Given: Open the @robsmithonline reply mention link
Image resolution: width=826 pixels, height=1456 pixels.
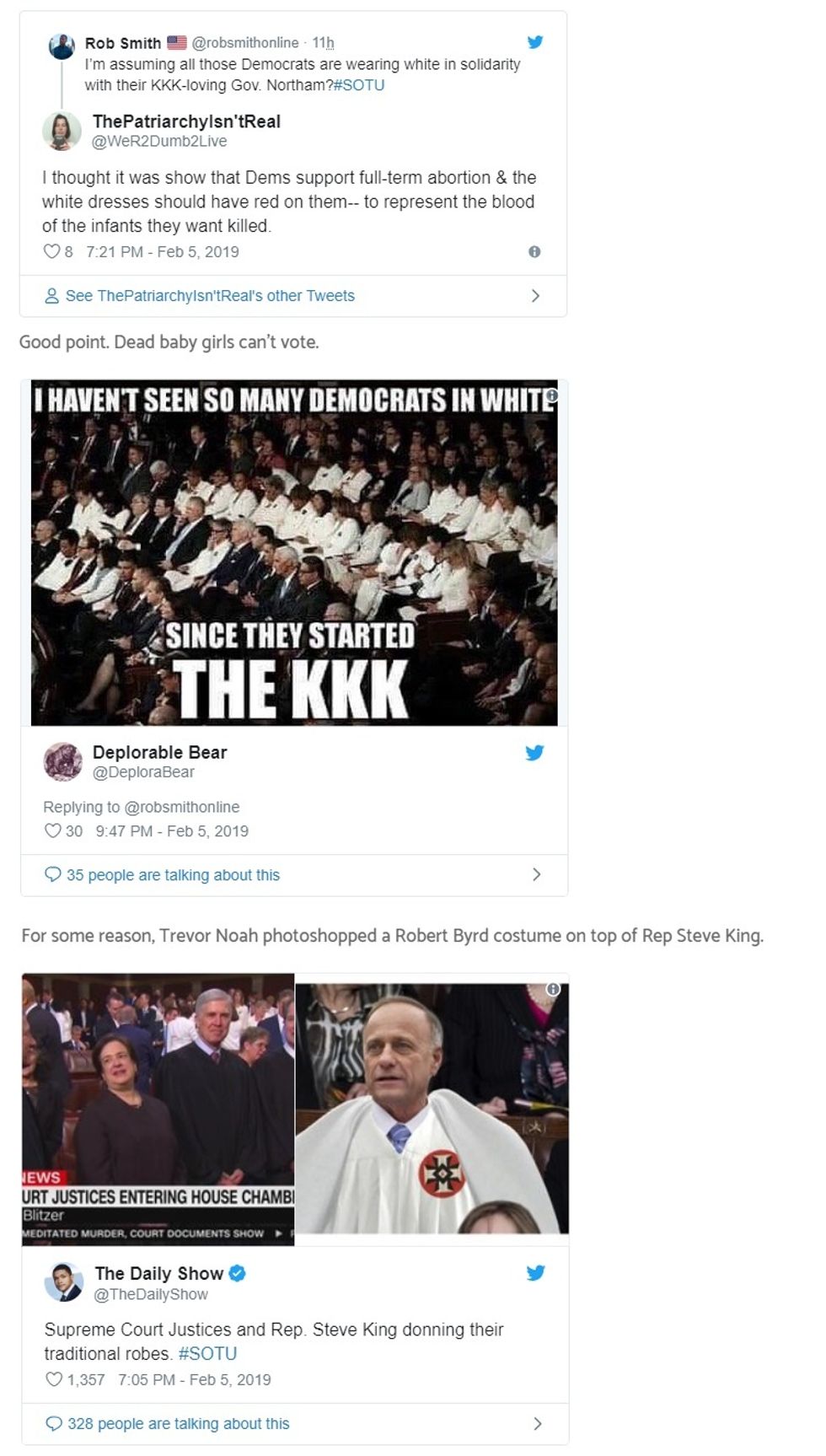Looking at the screenshot, I should tap(182, 807).
